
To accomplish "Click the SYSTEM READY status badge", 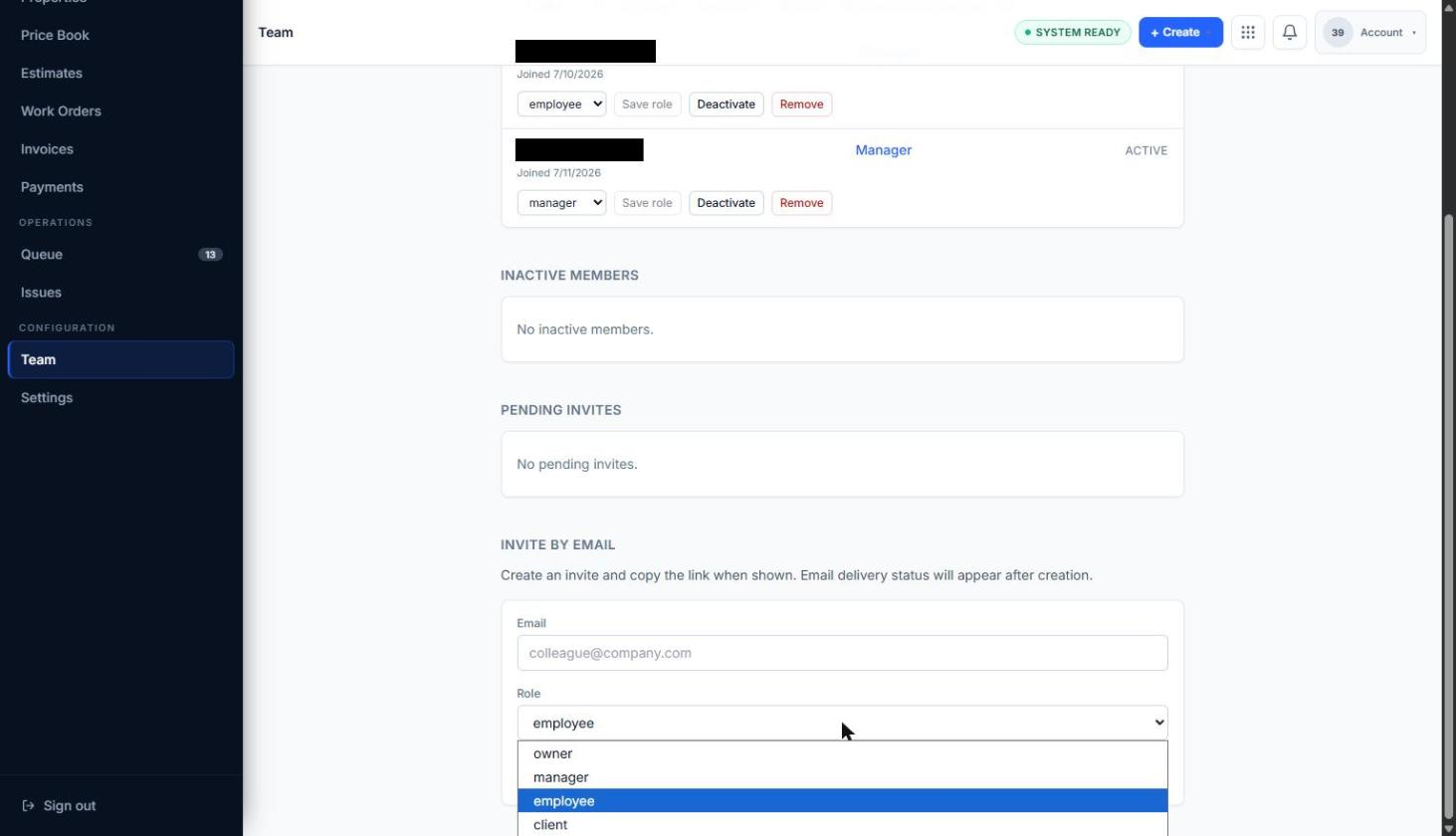I will (x=1073, y=33).
